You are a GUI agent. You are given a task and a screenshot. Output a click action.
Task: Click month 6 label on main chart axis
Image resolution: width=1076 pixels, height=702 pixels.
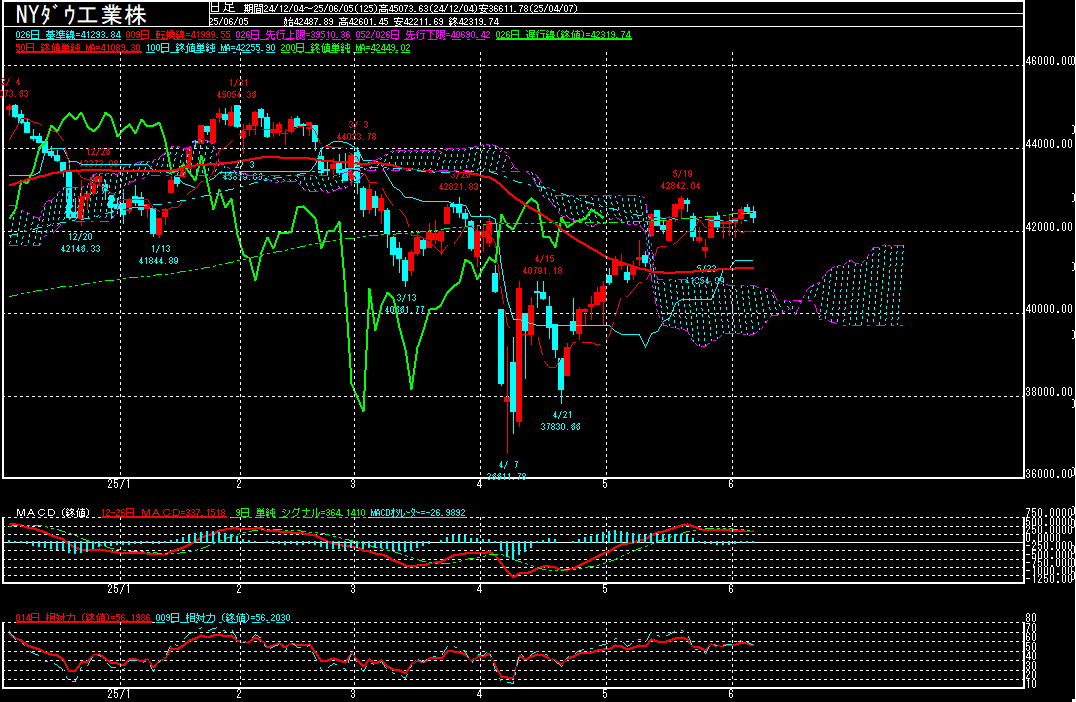731,484
